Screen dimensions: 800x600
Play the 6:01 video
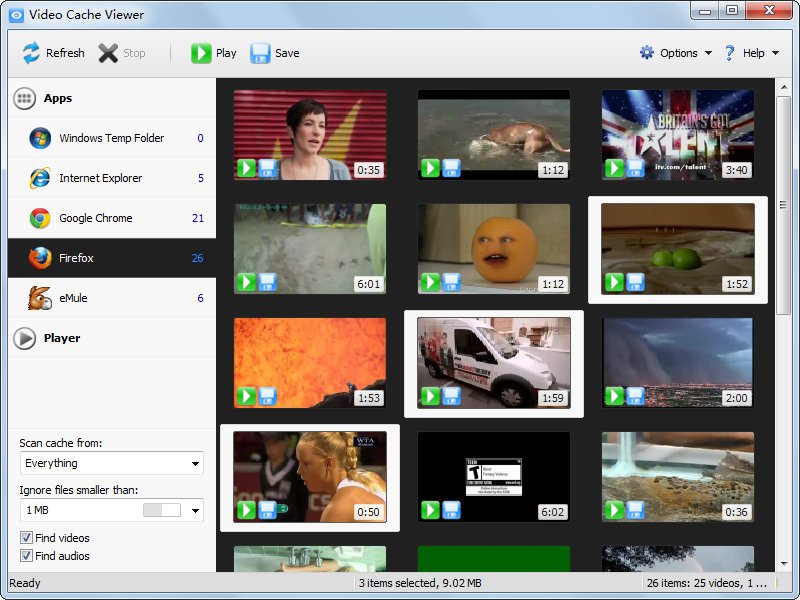[x=246, y=282]
